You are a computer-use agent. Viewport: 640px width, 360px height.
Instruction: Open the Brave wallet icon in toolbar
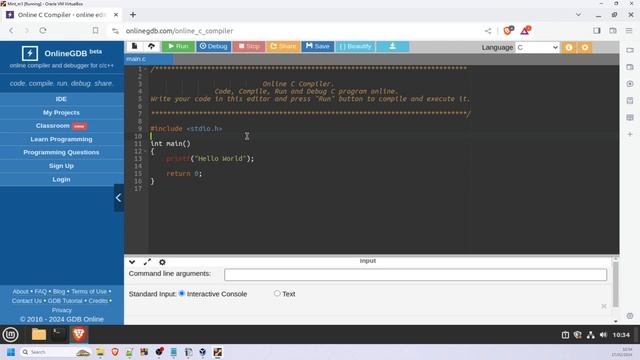tap(613, 31)
